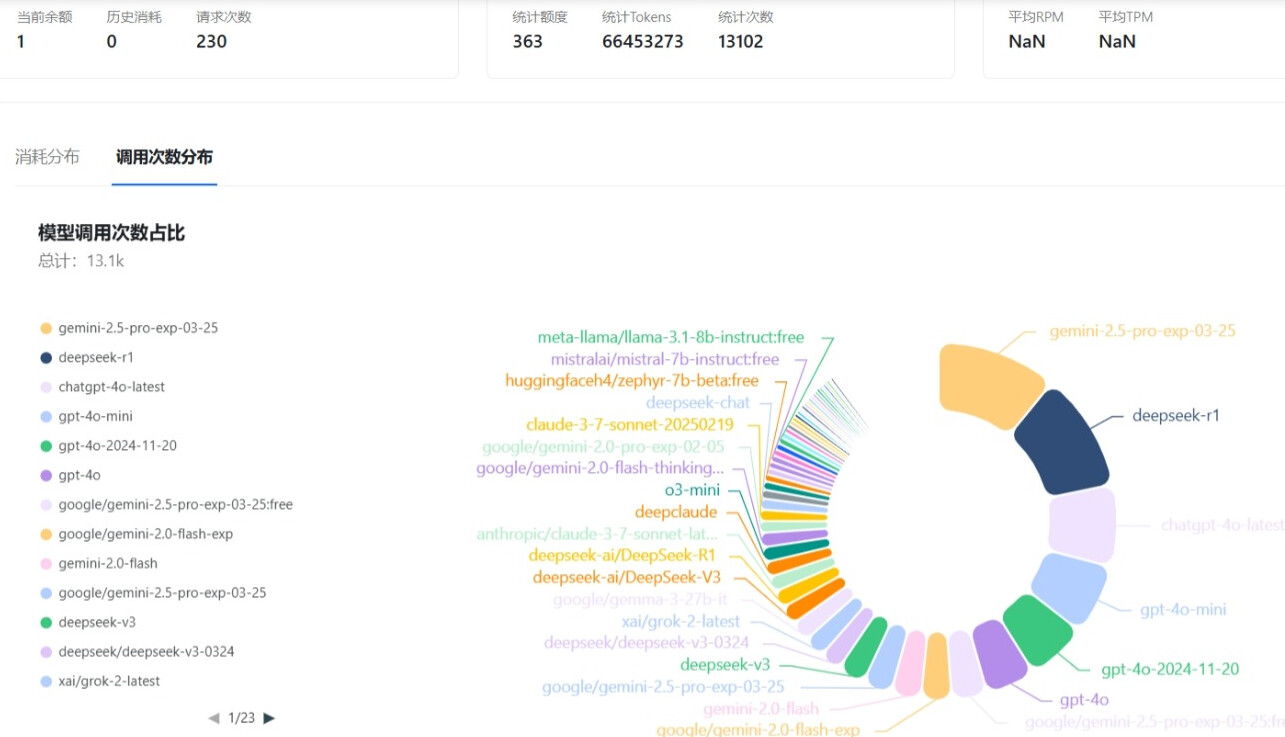The image size is (1285, 737).
Task: Go to next legend page arrow
Action: tap(269, 718)
